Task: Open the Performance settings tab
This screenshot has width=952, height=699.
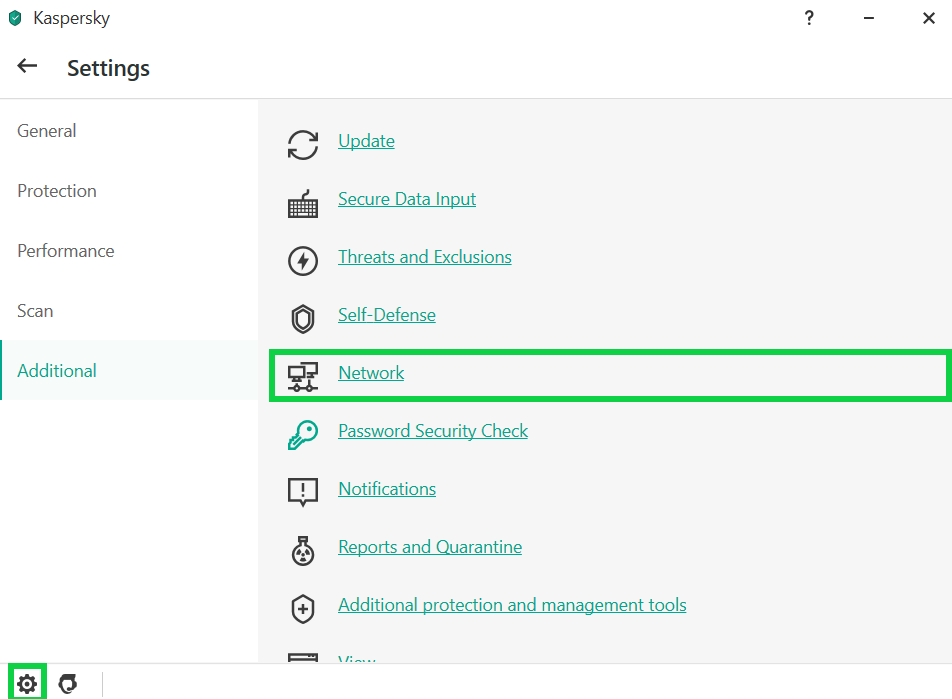Action: coord(66,251)
